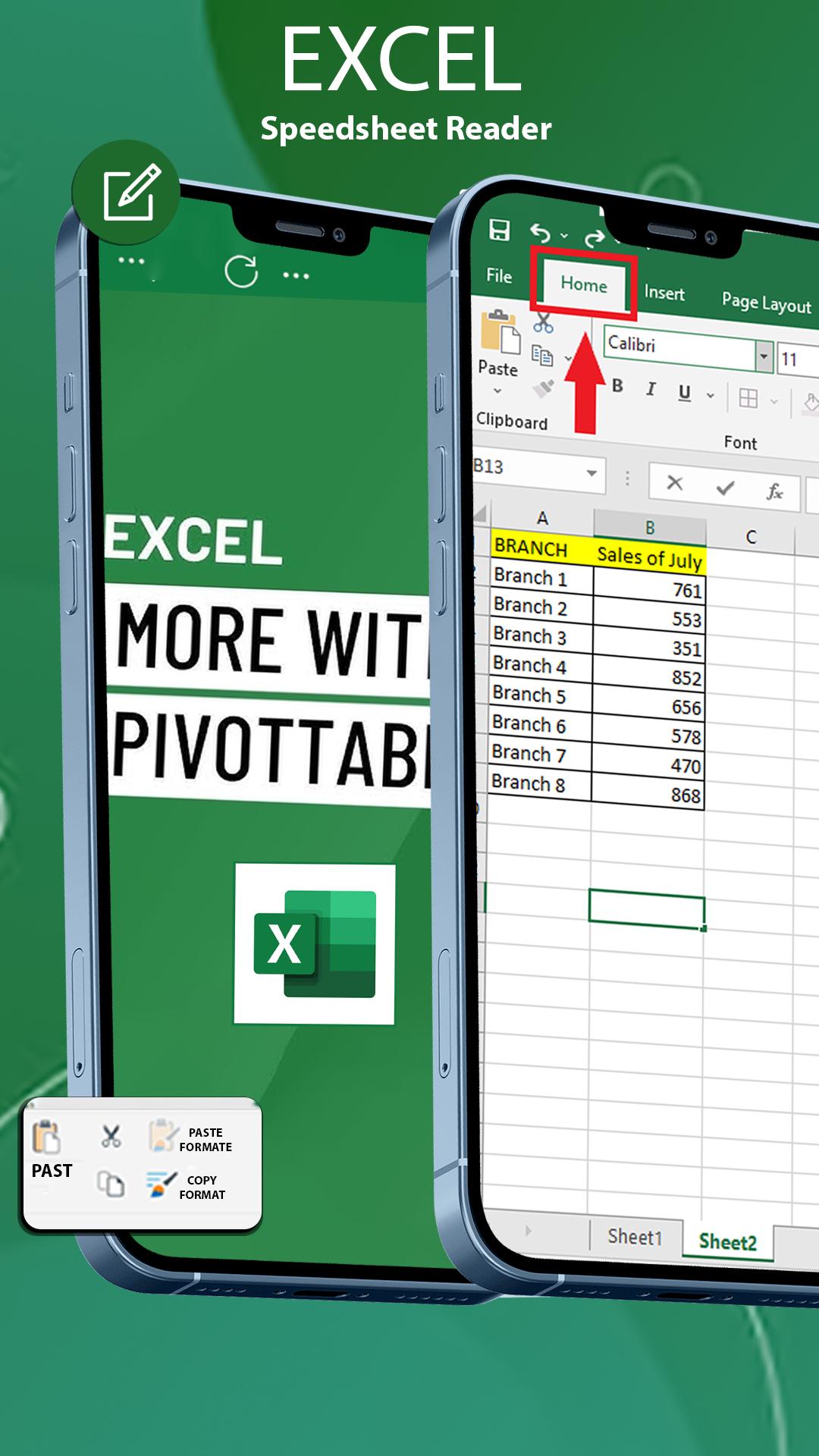The image size is (819, 1456).
Task: Expand the Paste options arrow
Action: click(497, 391)
